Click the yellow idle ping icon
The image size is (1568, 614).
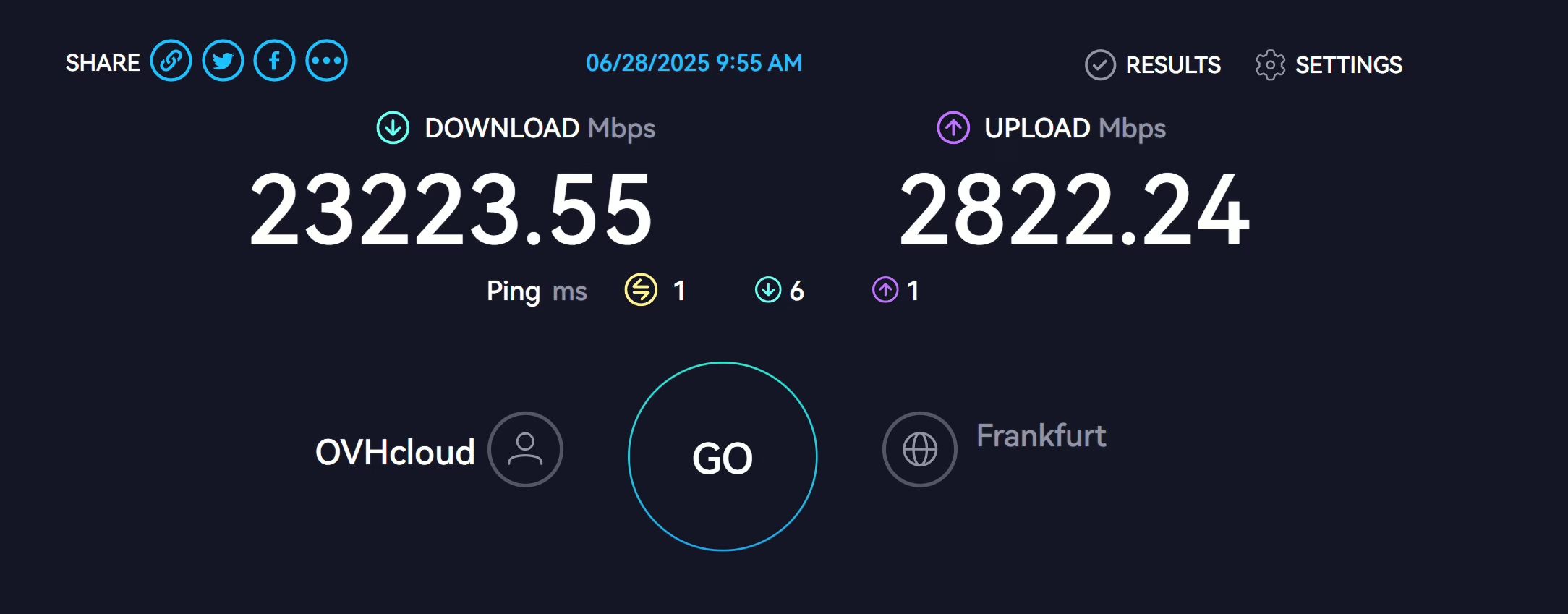tap(641, 290)
